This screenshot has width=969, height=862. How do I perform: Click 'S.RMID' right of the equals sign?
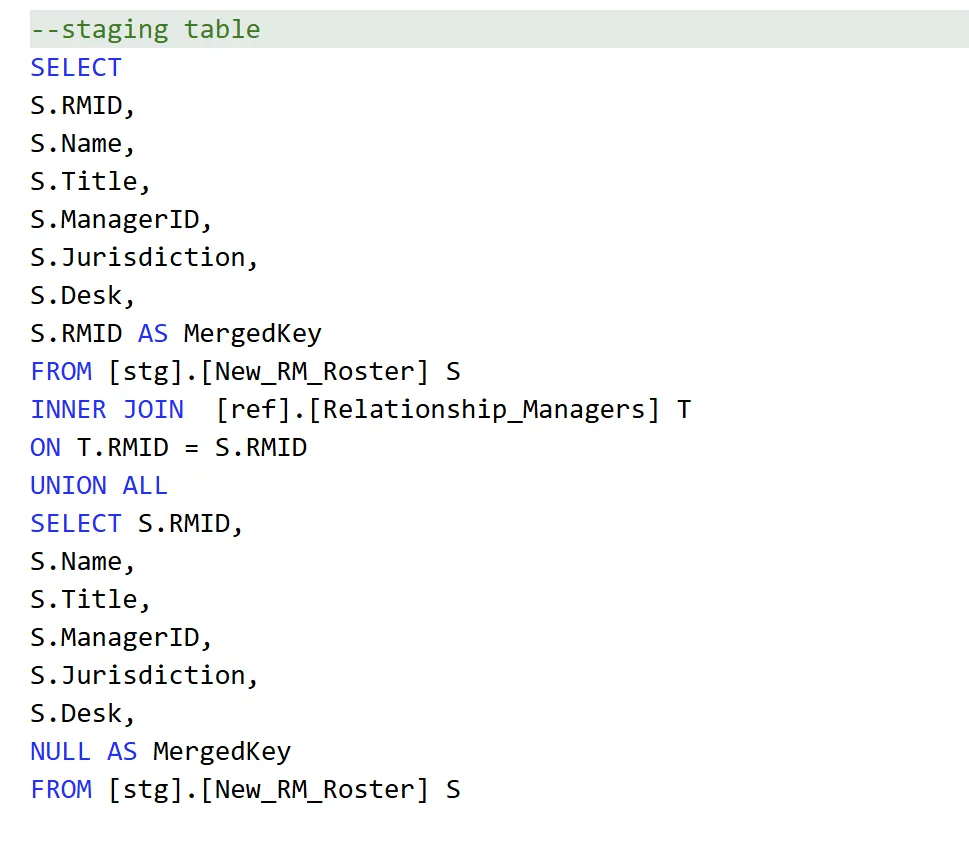tap(261, 448)
